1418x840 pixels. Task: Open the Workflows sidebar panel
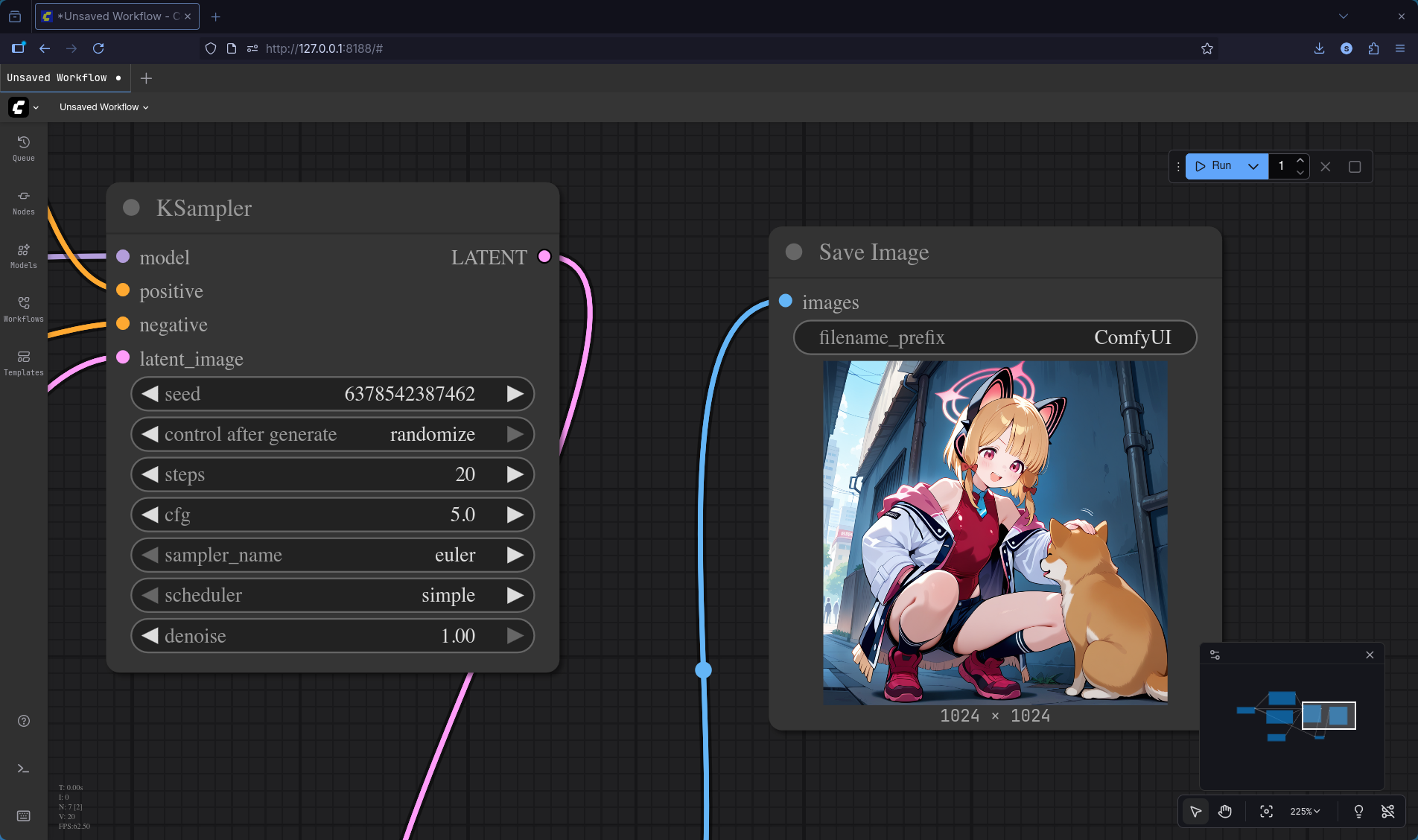click(23, 308)
